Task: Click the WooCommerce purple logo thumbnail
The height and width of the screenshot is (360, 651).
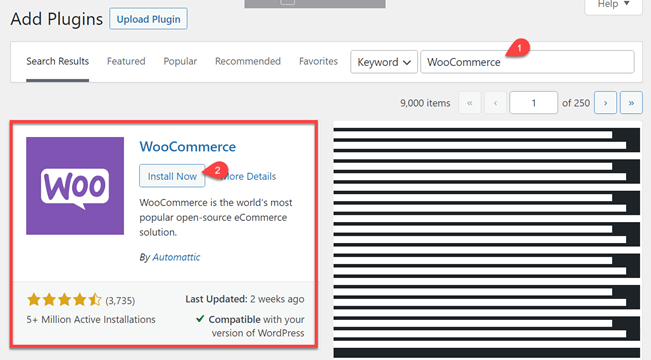Action: 75,186
